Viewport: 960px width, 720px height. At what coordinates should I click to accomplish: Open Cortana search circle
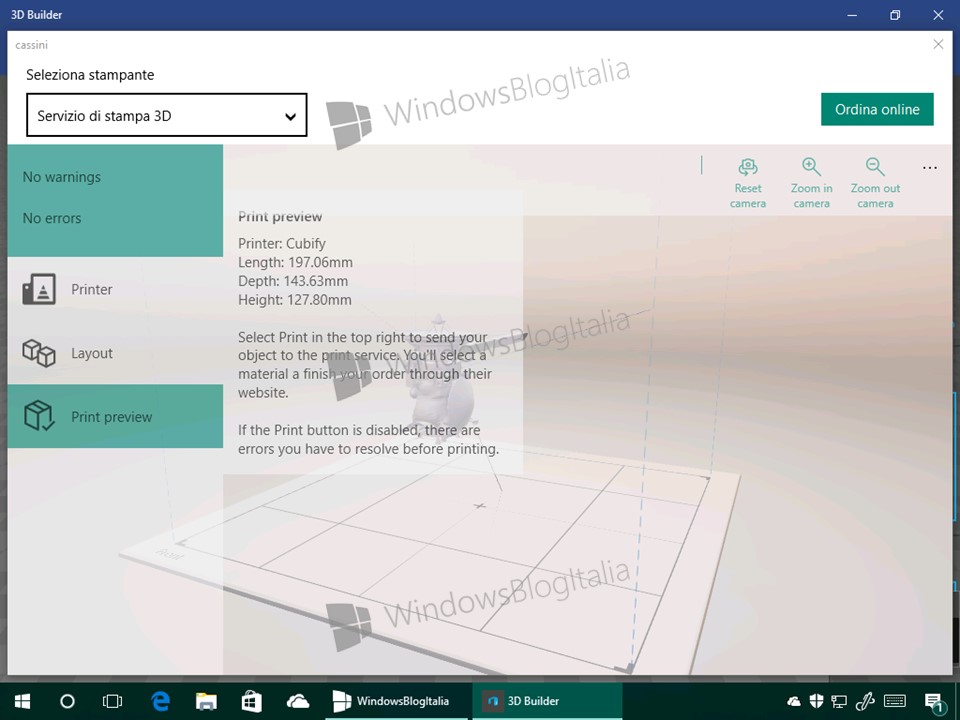(67, 701)
